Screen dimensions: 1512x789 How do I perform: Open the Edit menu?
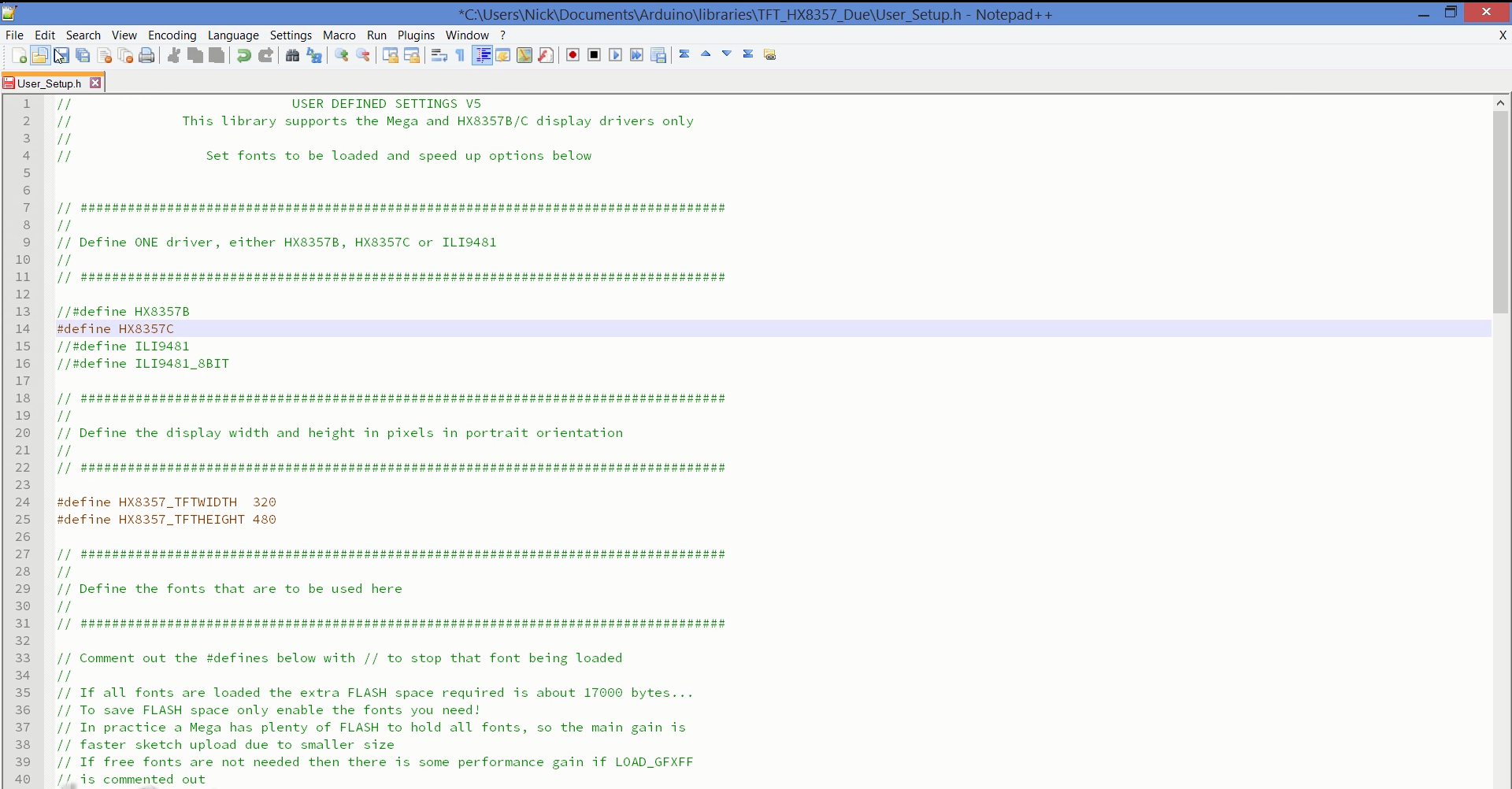(x=45, y=35)
